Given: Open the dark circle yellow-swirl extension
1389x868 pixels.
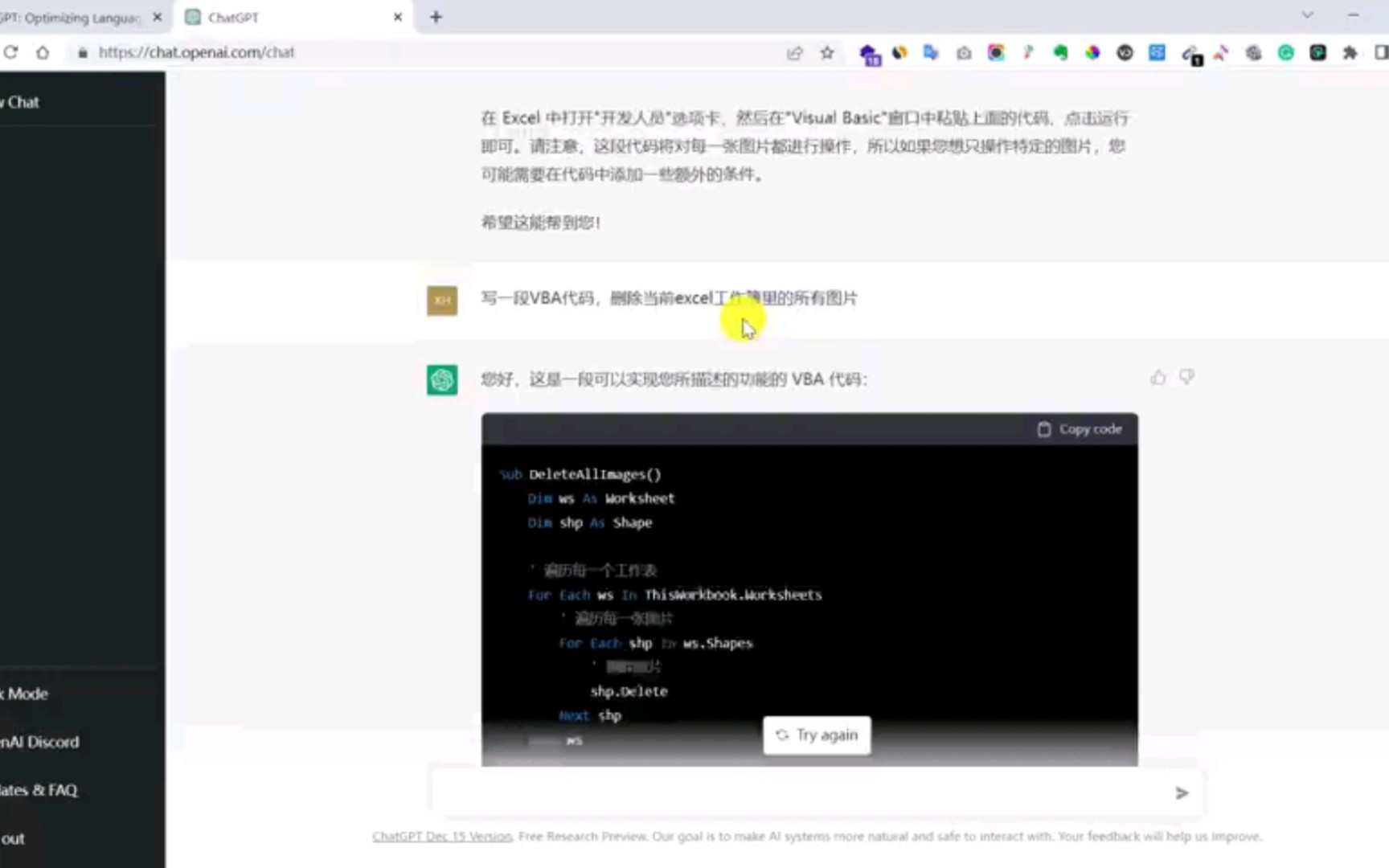Looking at the screenshot, I should (899, 53).
